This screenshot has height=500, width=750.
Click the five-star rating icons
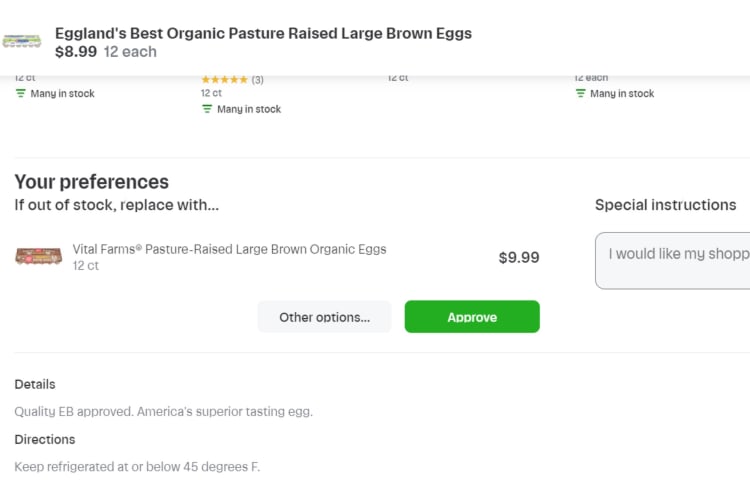[x=224, y=79]
